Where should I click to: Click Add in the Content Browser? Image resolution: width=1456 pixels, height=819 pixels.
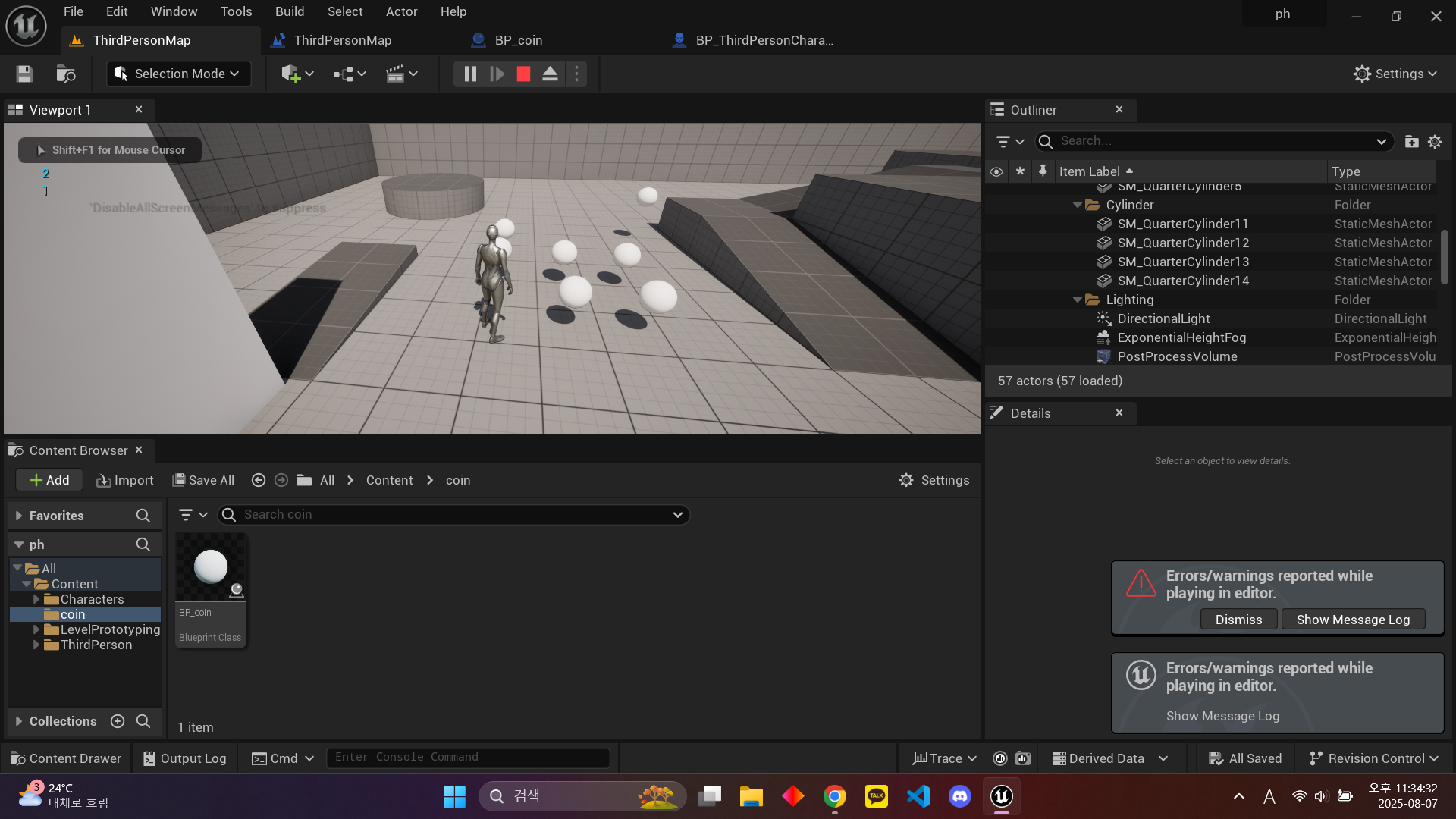(49, 480)
